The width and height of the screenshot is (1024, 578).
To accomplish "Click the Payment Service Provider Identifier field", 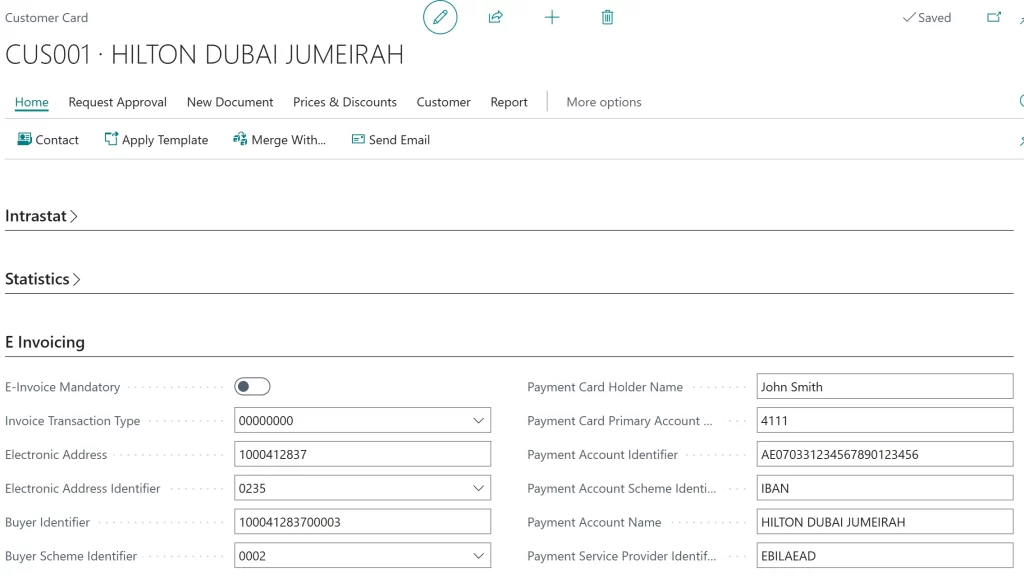I will [x=885, y=556].
